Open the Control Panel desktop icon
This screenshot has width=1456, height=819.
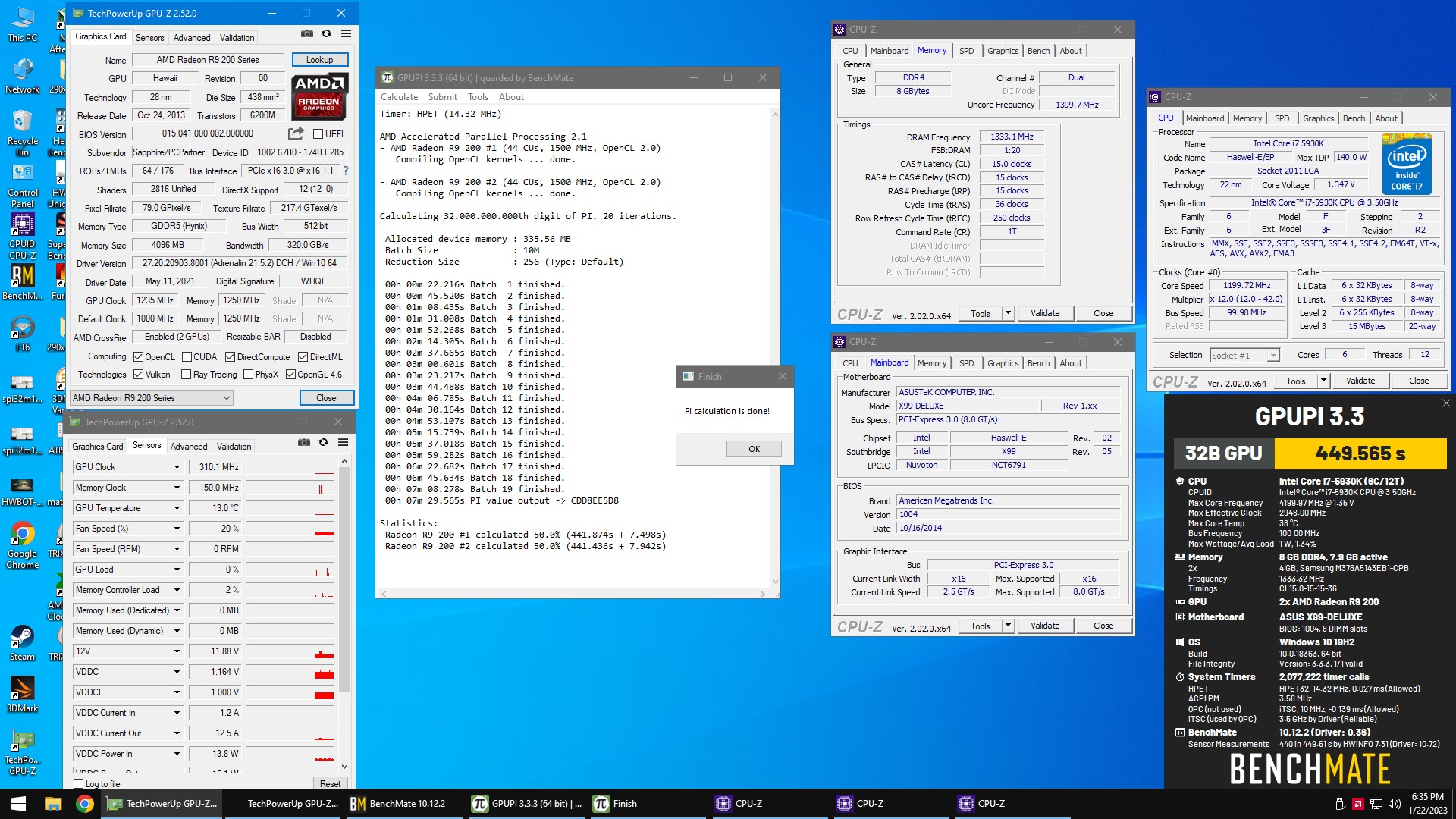point(22,185)
